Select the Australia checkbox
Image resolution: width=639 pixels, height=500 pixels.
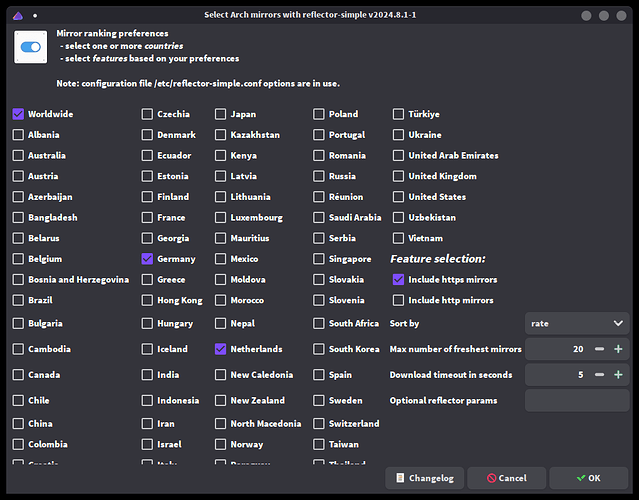tap(18, 156)
